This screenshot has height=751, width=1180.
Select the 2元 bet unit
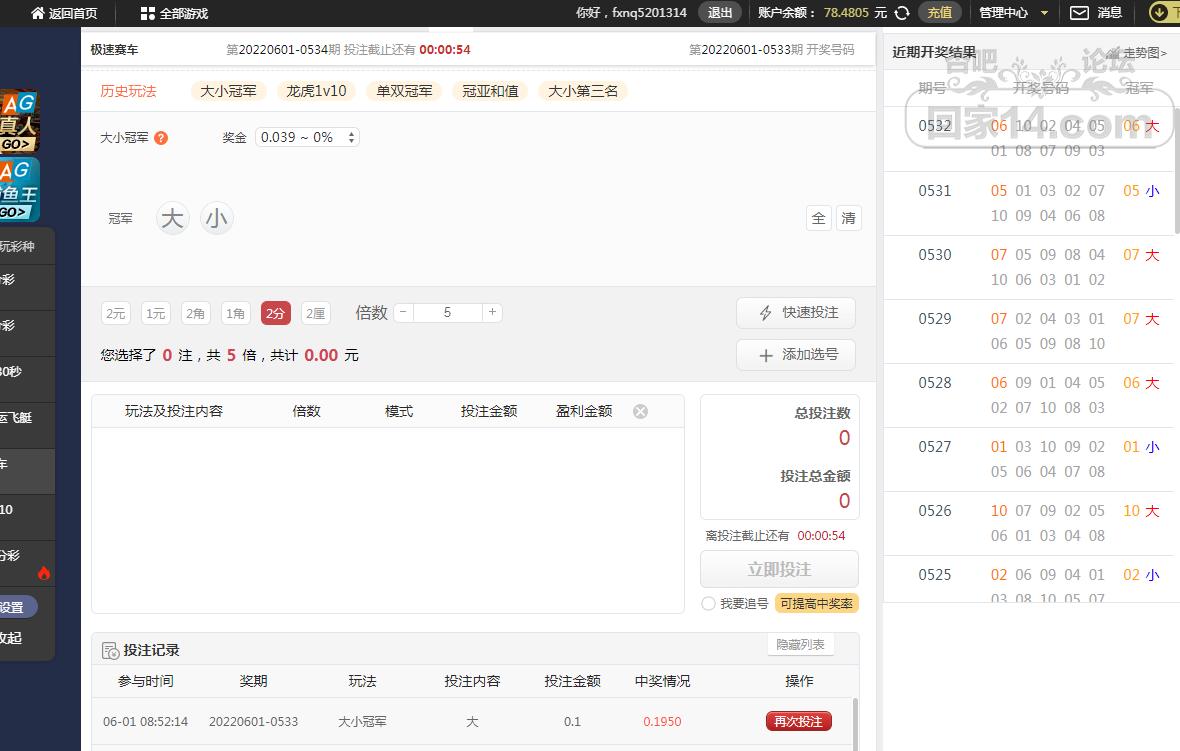click(116, 313)
